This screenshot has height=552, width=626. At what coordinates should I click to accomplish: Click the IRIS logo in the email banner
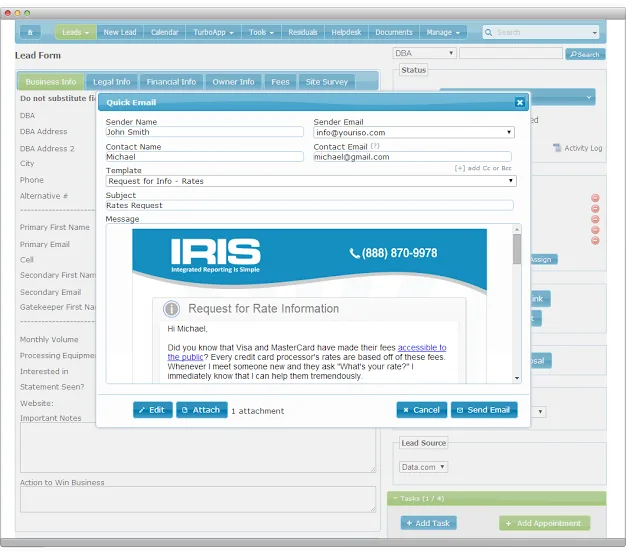pos(216,255)
